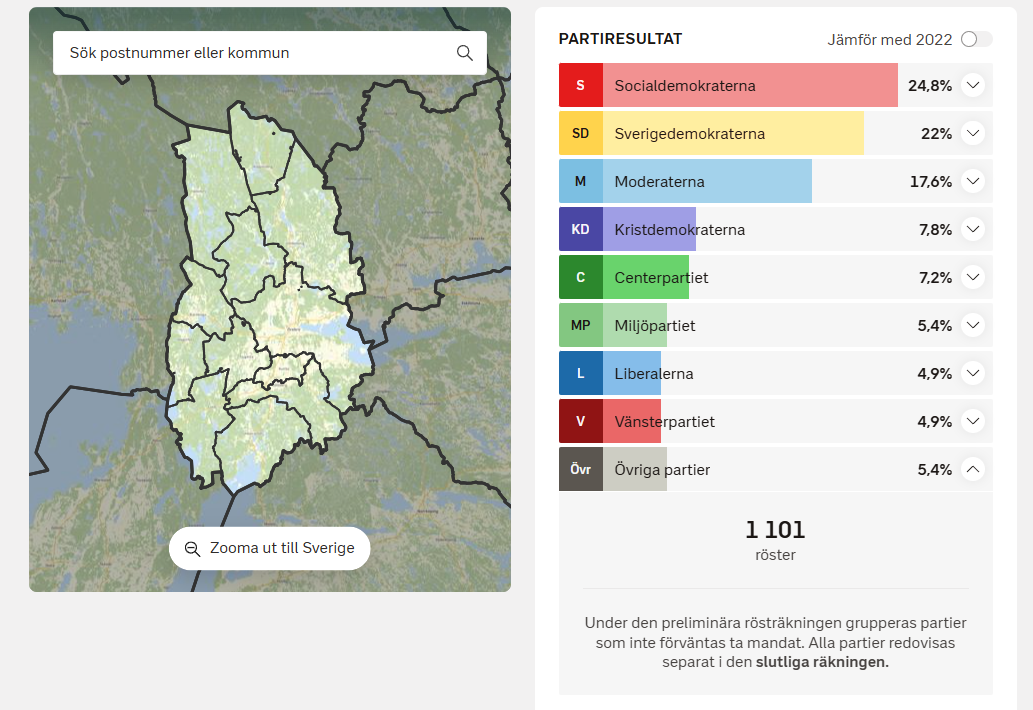Select the Moderaterna result row
The height and width of the screenshot is (710, 1033).
(775, 181)
